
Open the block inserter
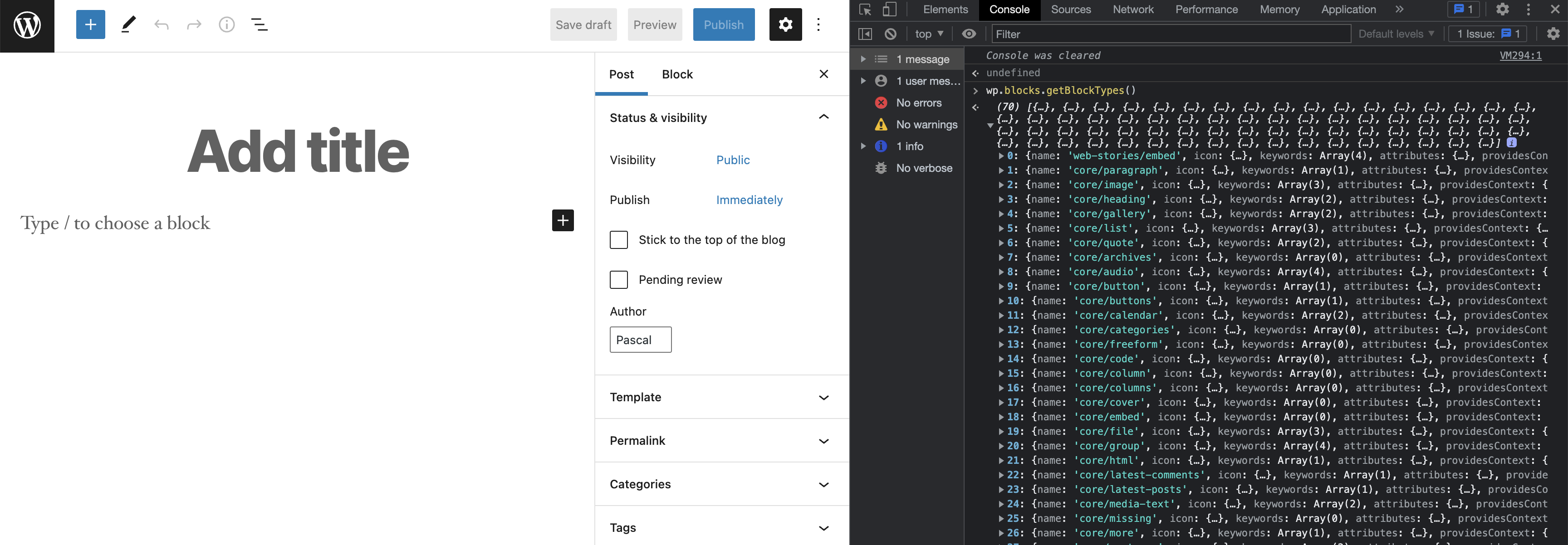(90, 24)
